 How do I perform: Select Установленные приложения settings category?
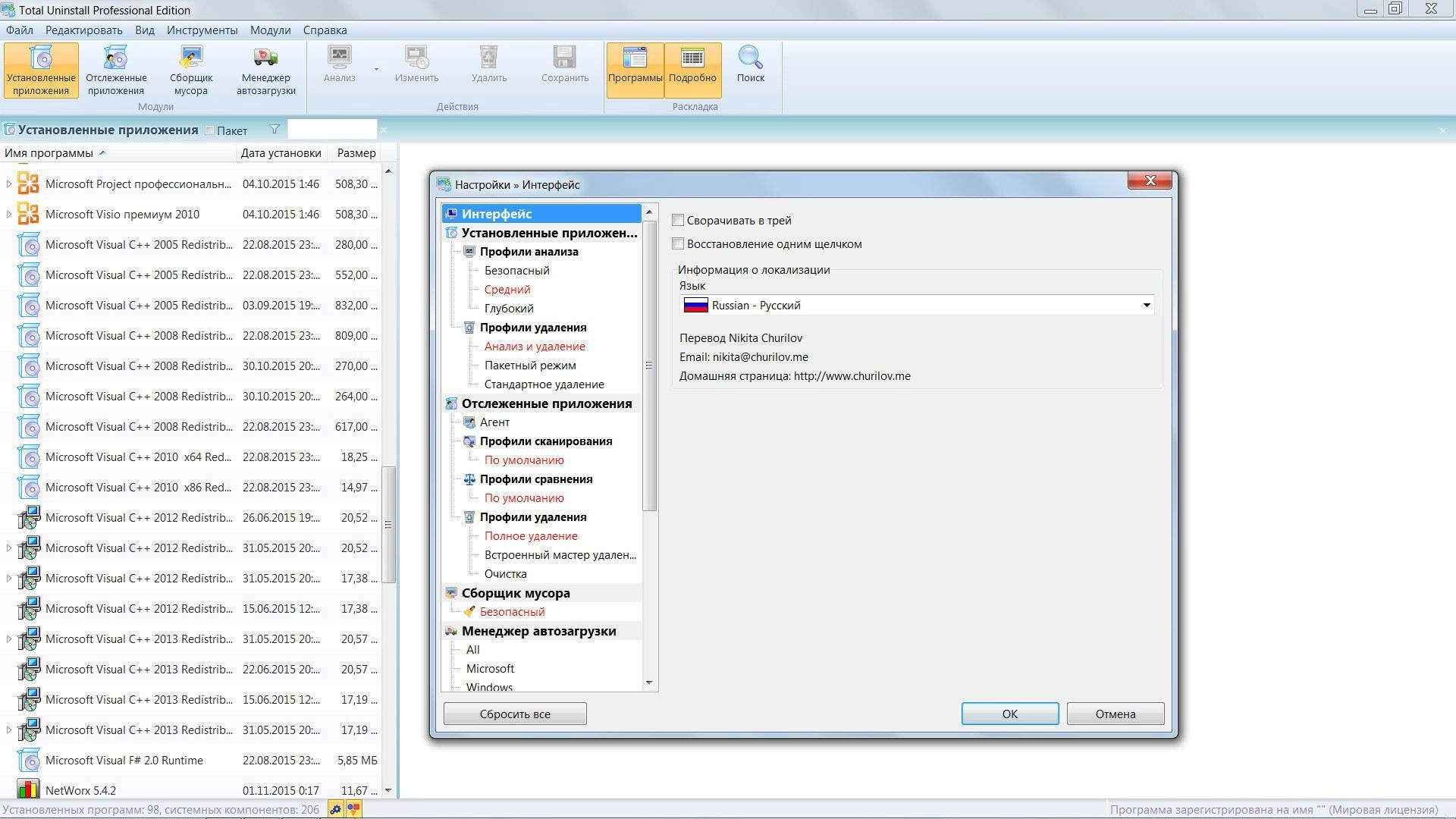point(541,233)
